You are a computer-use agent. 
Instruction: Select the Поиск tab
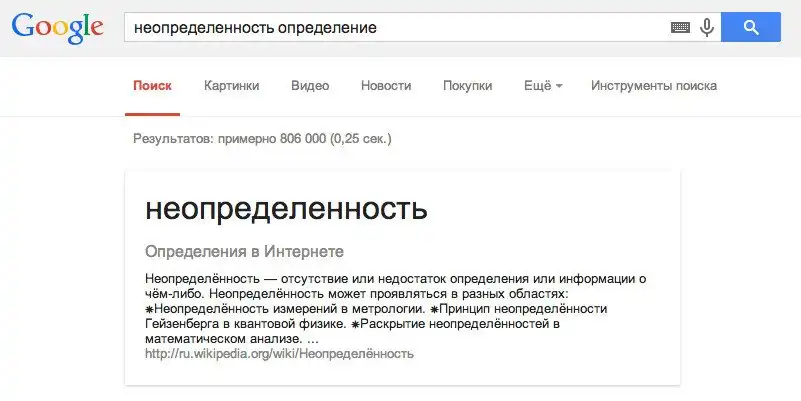(x=152, y=86)
